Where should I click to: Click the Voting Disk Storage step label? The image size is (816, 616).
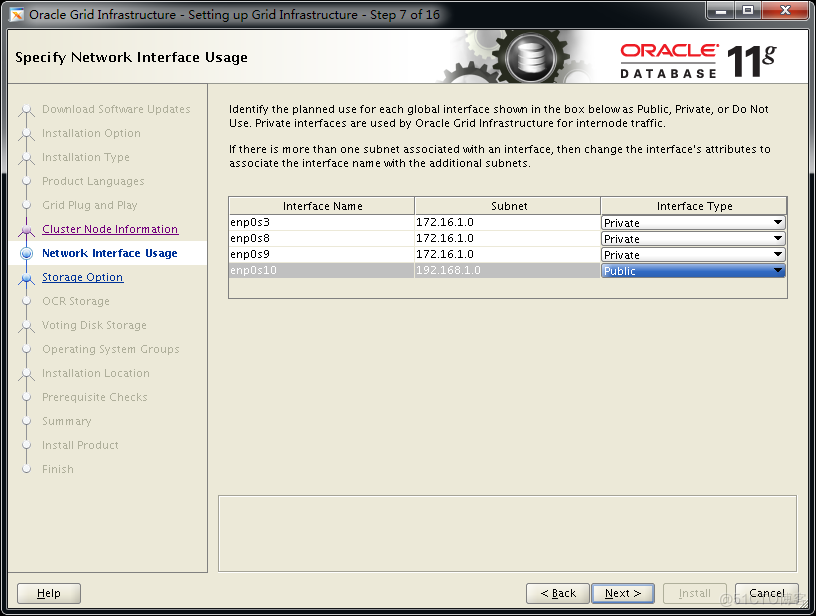94,325
